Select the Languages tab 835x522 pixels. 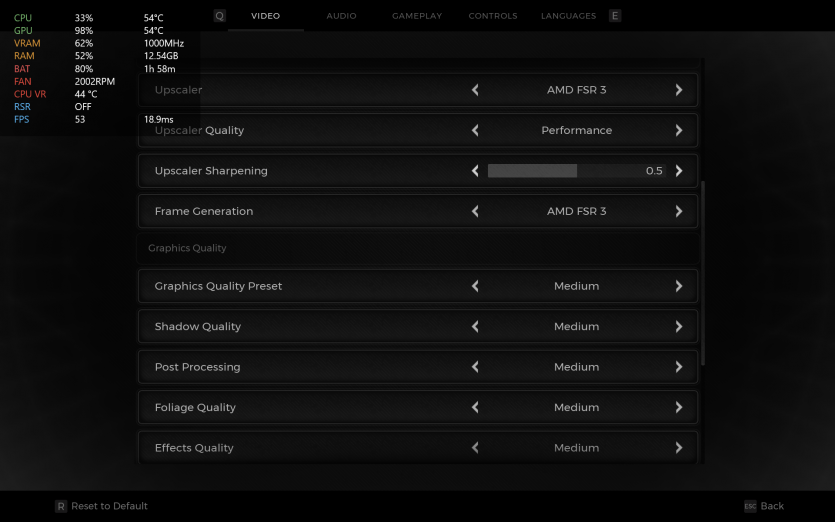coord(568,16)
